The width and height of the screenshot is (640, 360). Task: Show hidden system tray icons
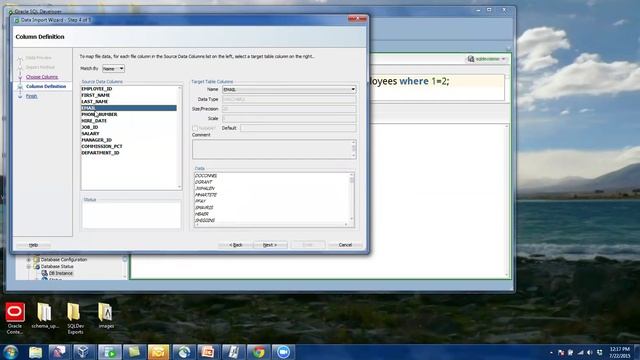tap(551, 352)
